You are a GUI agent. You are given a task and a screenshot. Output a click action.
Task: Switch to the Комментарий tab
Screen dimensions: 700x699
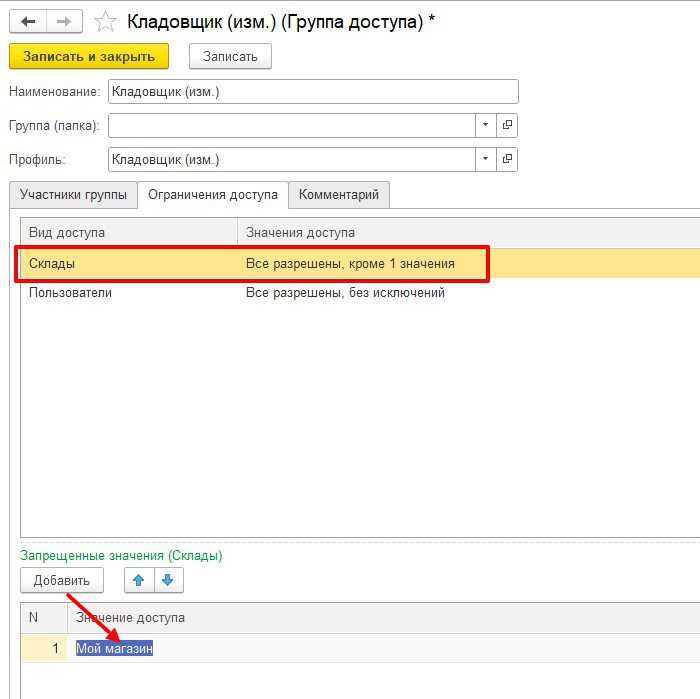[x=339, y=195]
